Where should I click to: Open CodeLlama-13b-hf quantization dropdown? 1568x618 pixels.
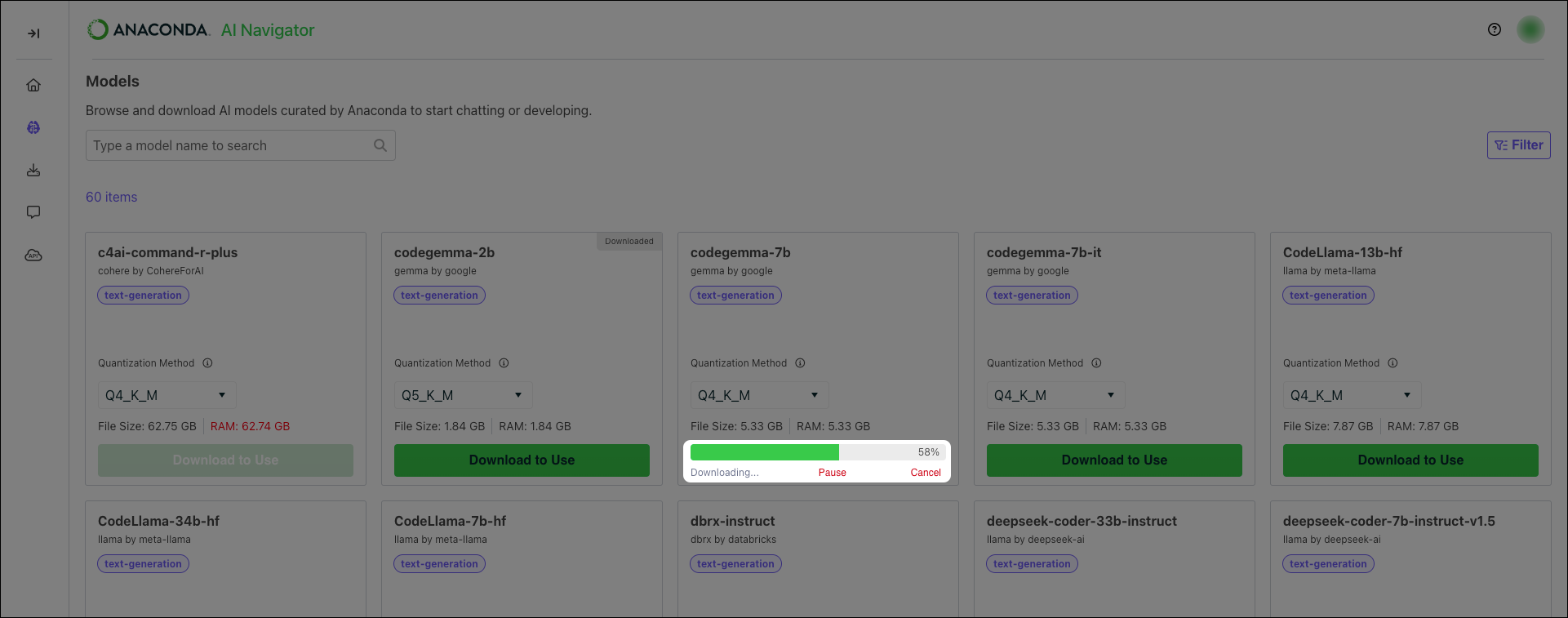[1353, 395]
